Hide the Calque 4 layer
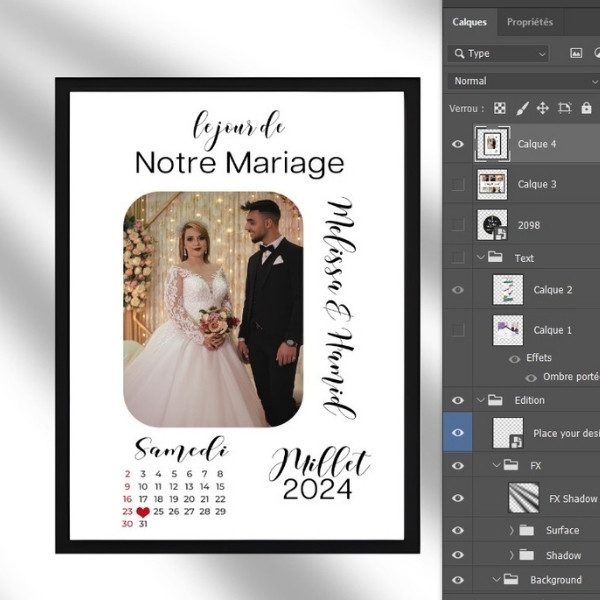This screenshot has height=600, width=600. pyautogui.click(x=458, y=144)
